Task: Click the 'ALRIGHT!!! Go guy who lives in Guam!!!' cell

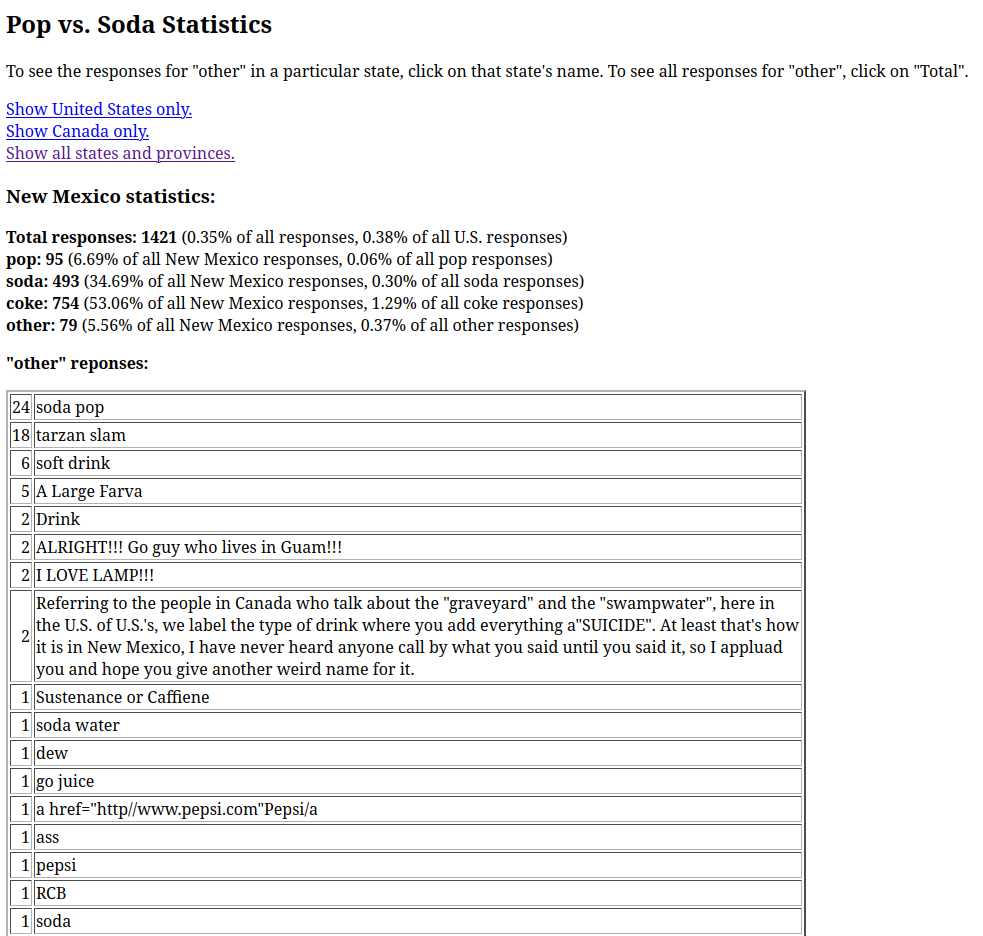Action: (418, 547)
